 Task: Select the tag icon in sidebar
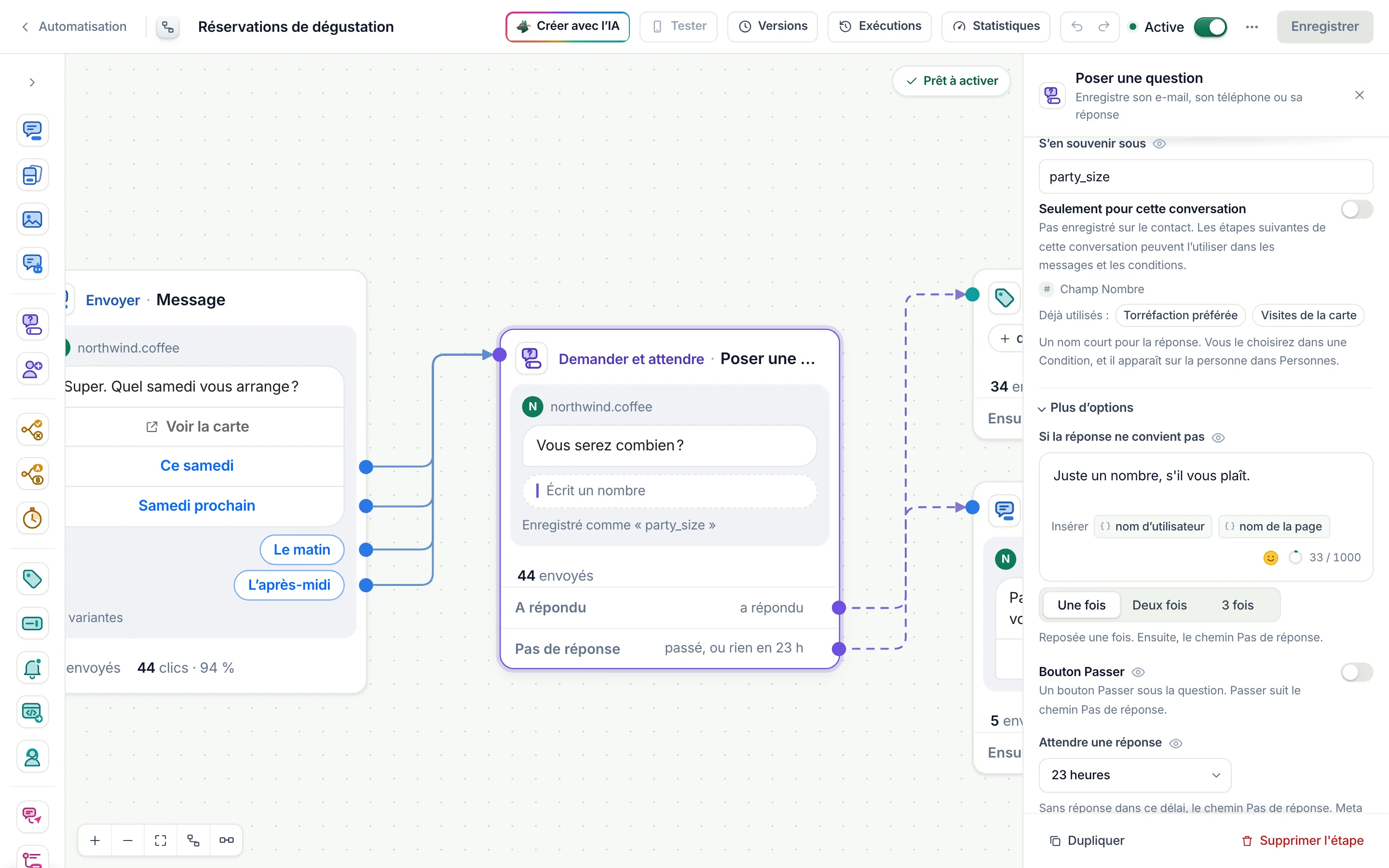pos(32,579)
